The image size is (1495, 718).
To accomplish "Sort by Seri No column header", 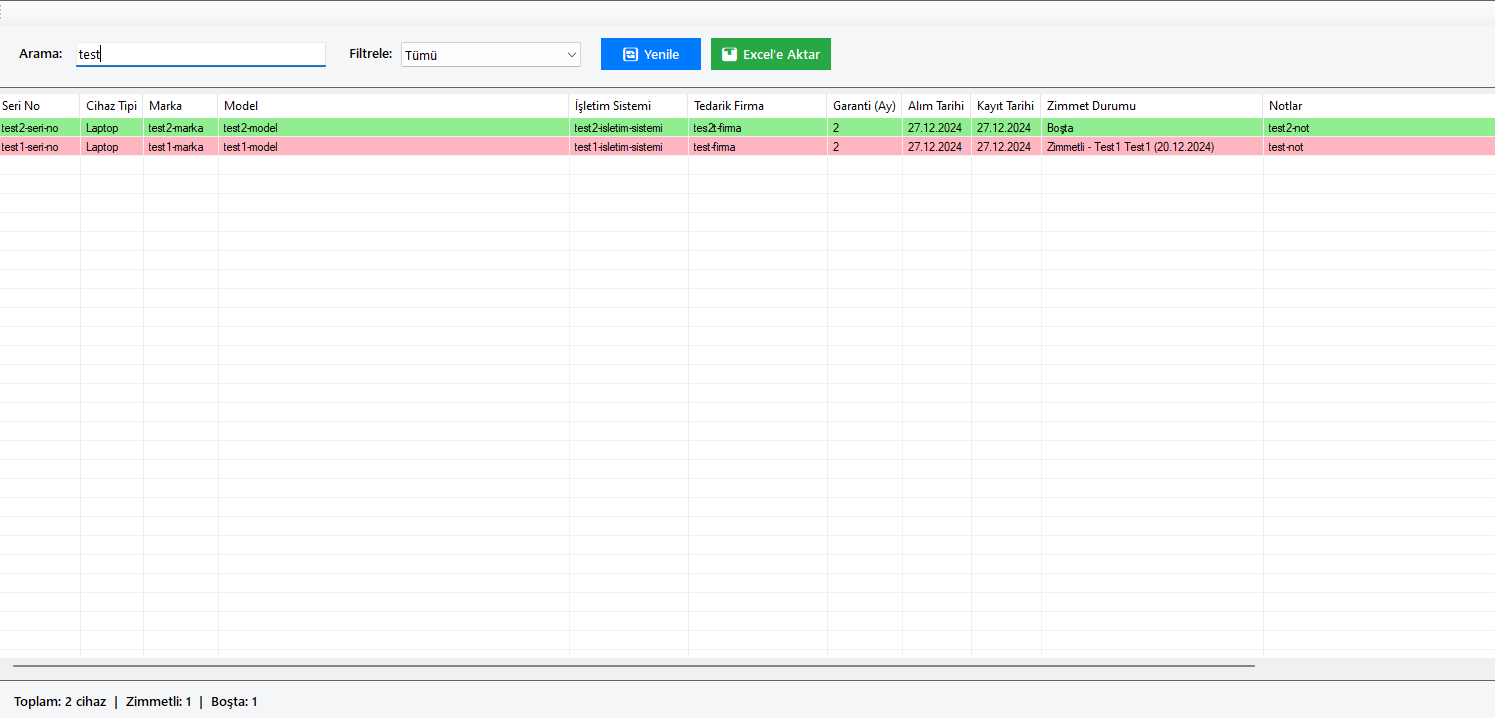I will (x=40, y=106).
